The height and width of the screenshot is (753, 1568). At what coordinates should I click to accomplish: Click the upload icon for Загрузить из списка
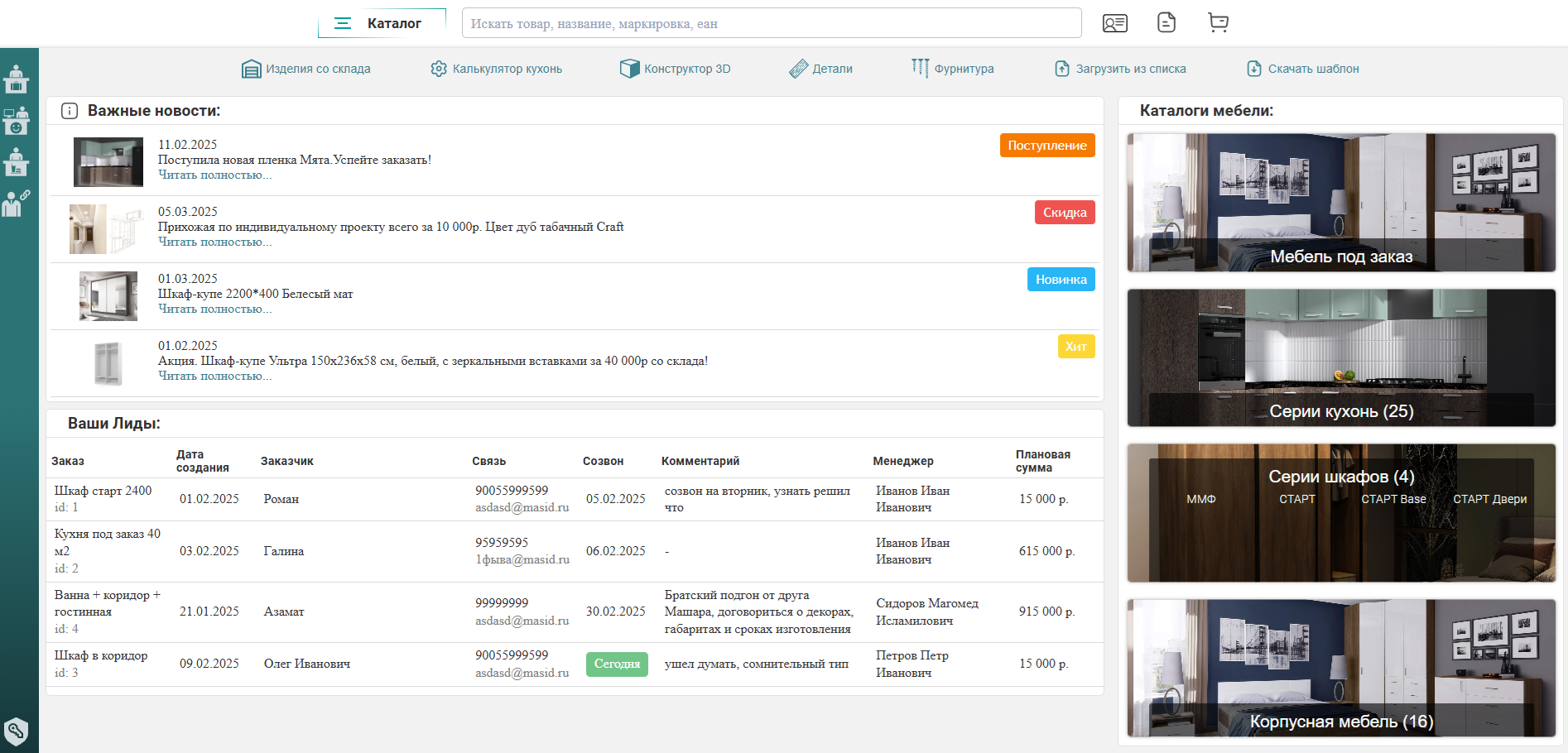point(1062,69)
